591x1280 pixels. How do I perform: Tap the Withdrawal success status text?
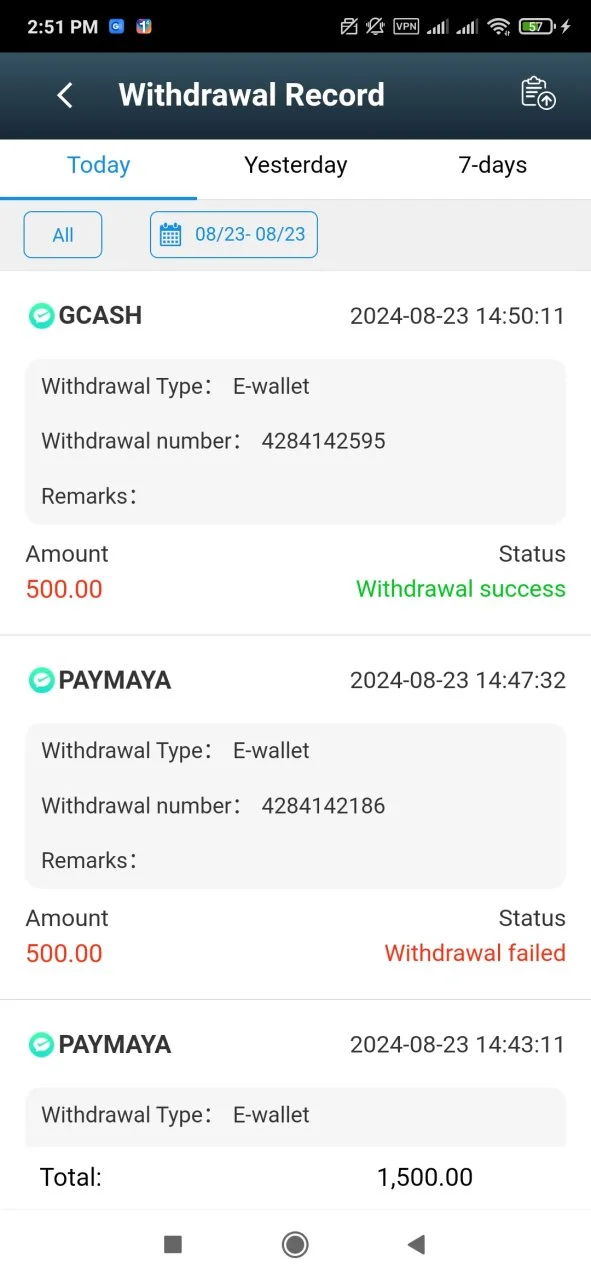461,589
